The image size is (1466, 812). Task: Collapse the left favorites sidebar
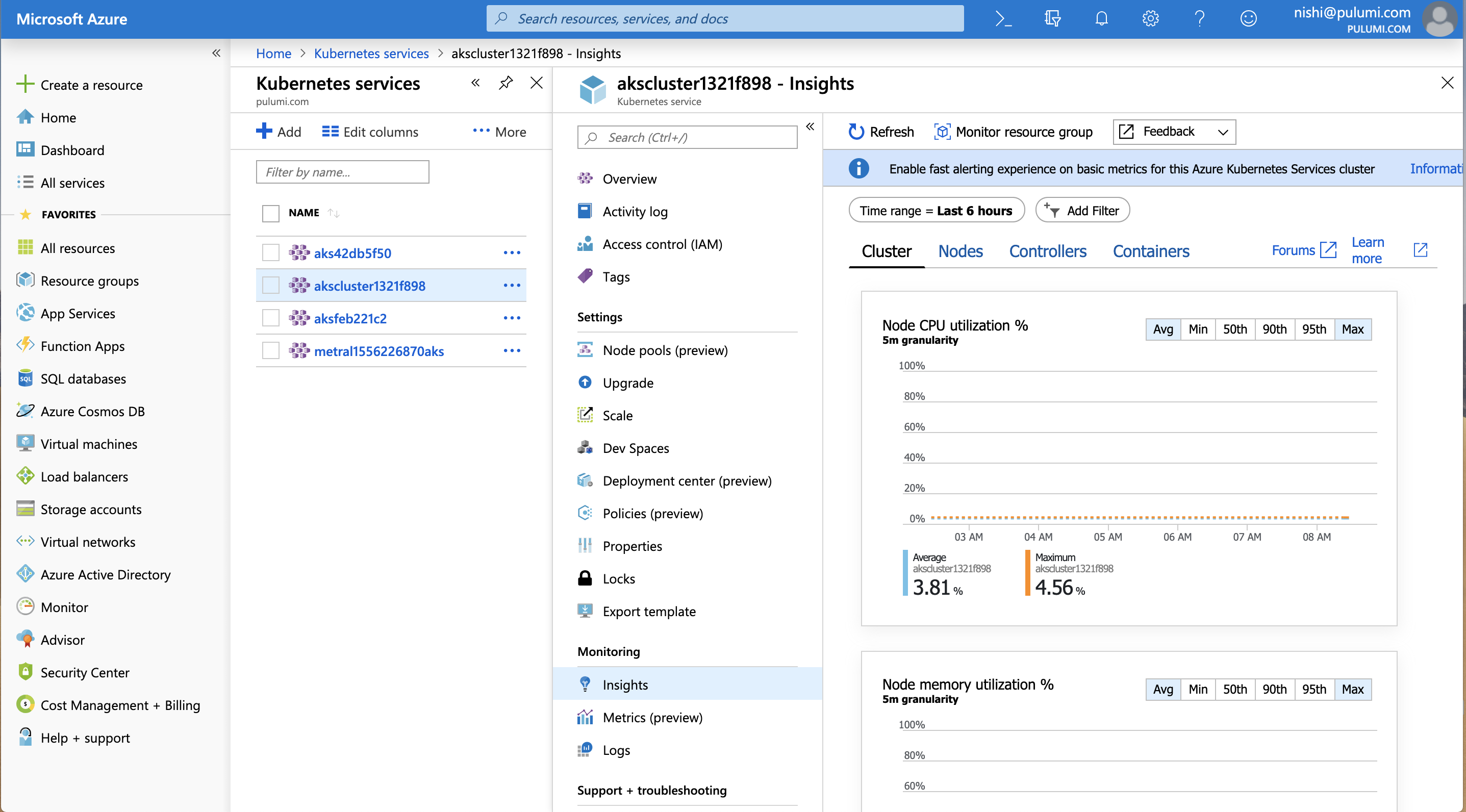pos(216,54)
